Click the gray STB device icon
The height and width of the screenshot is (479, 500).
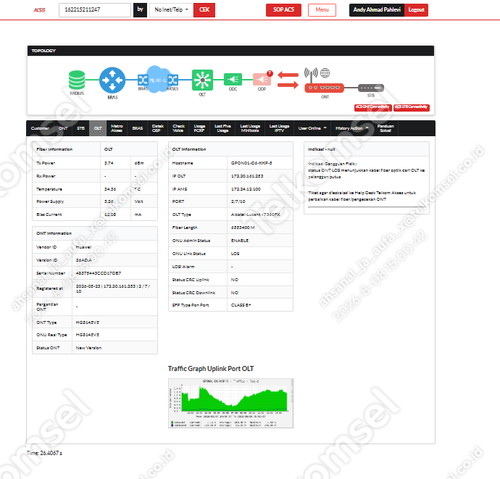[x=371, y=88]
